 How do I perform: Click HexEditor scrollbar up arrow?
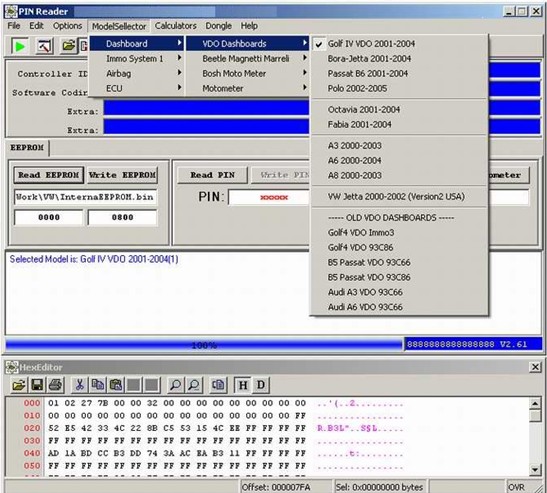[535, 404]
